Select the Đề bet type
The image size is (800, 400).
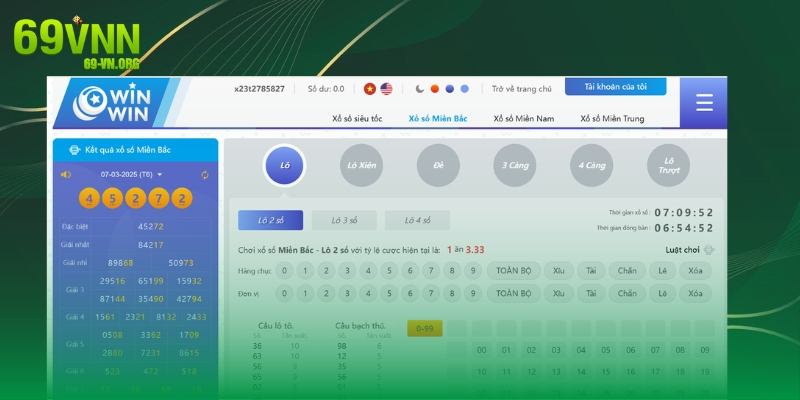(x=438, y=165)
